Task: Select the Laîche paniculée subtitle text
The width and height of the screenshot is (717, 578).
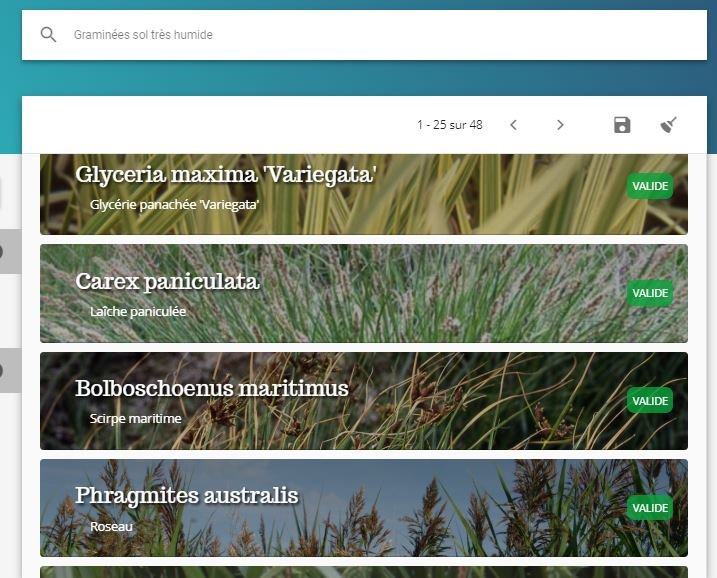Action: point(138,311)
